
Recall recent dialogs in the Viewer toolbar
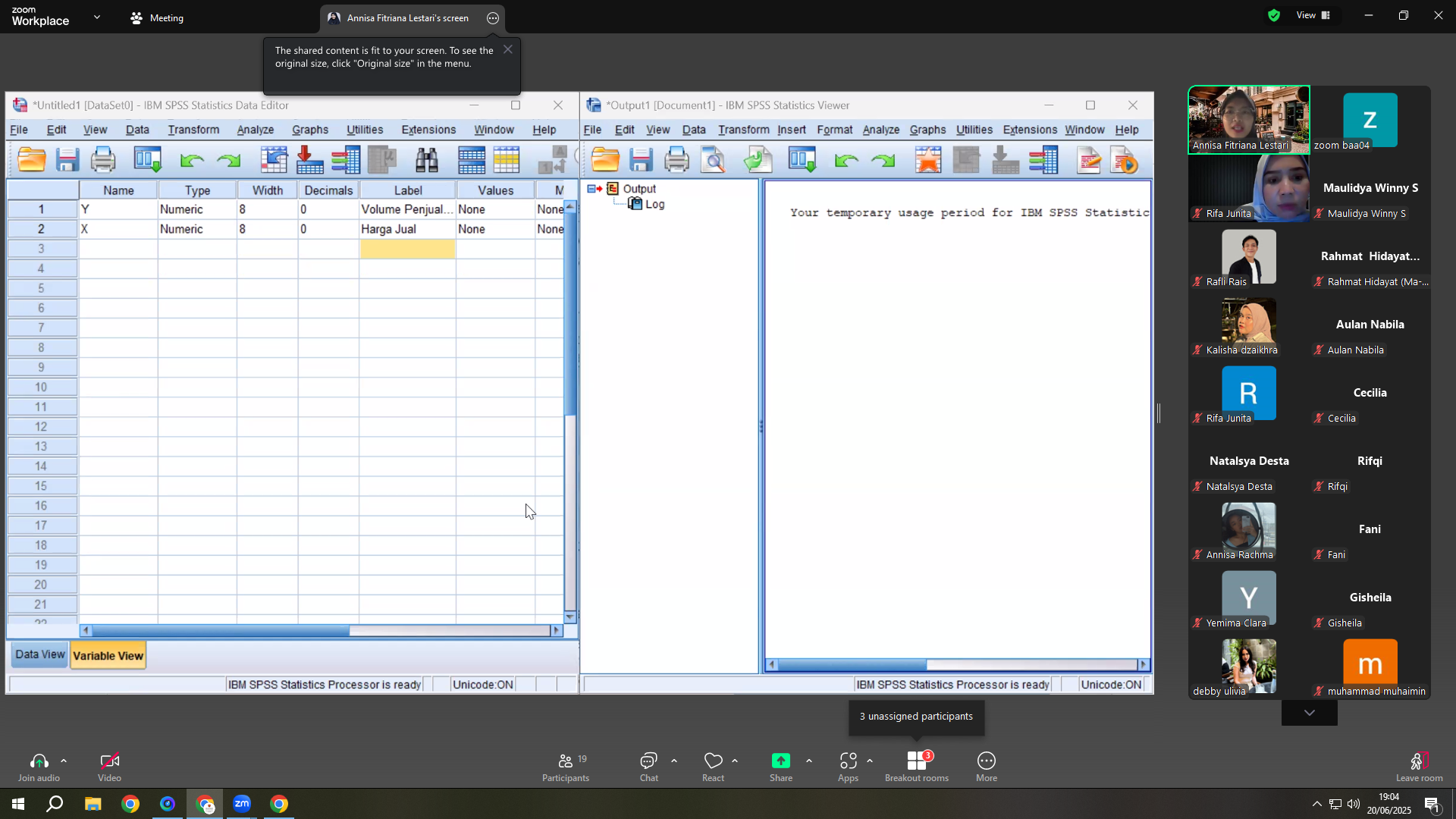802,160
